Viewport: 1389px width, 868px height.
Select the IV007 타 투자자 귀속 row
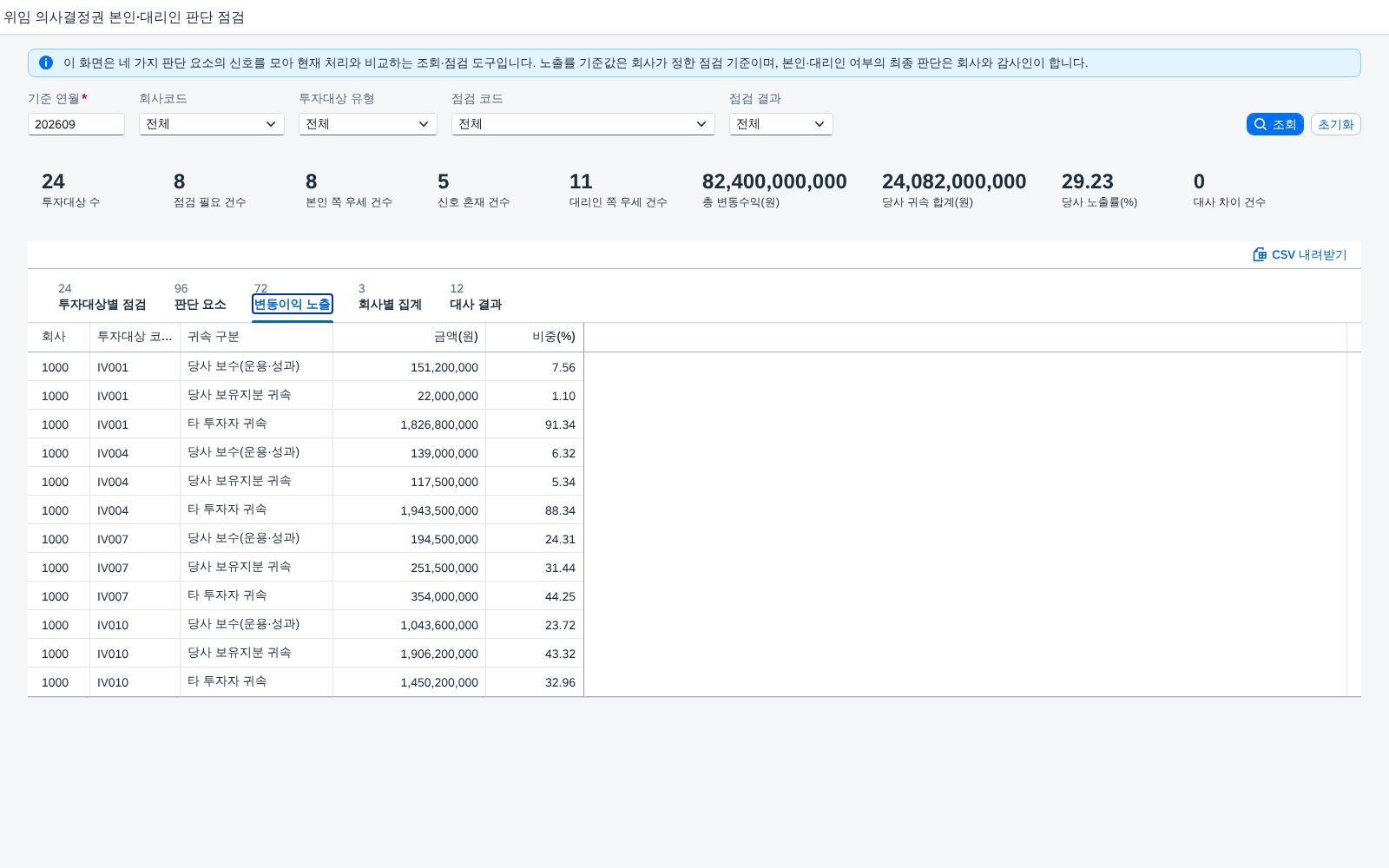point(306,596)
